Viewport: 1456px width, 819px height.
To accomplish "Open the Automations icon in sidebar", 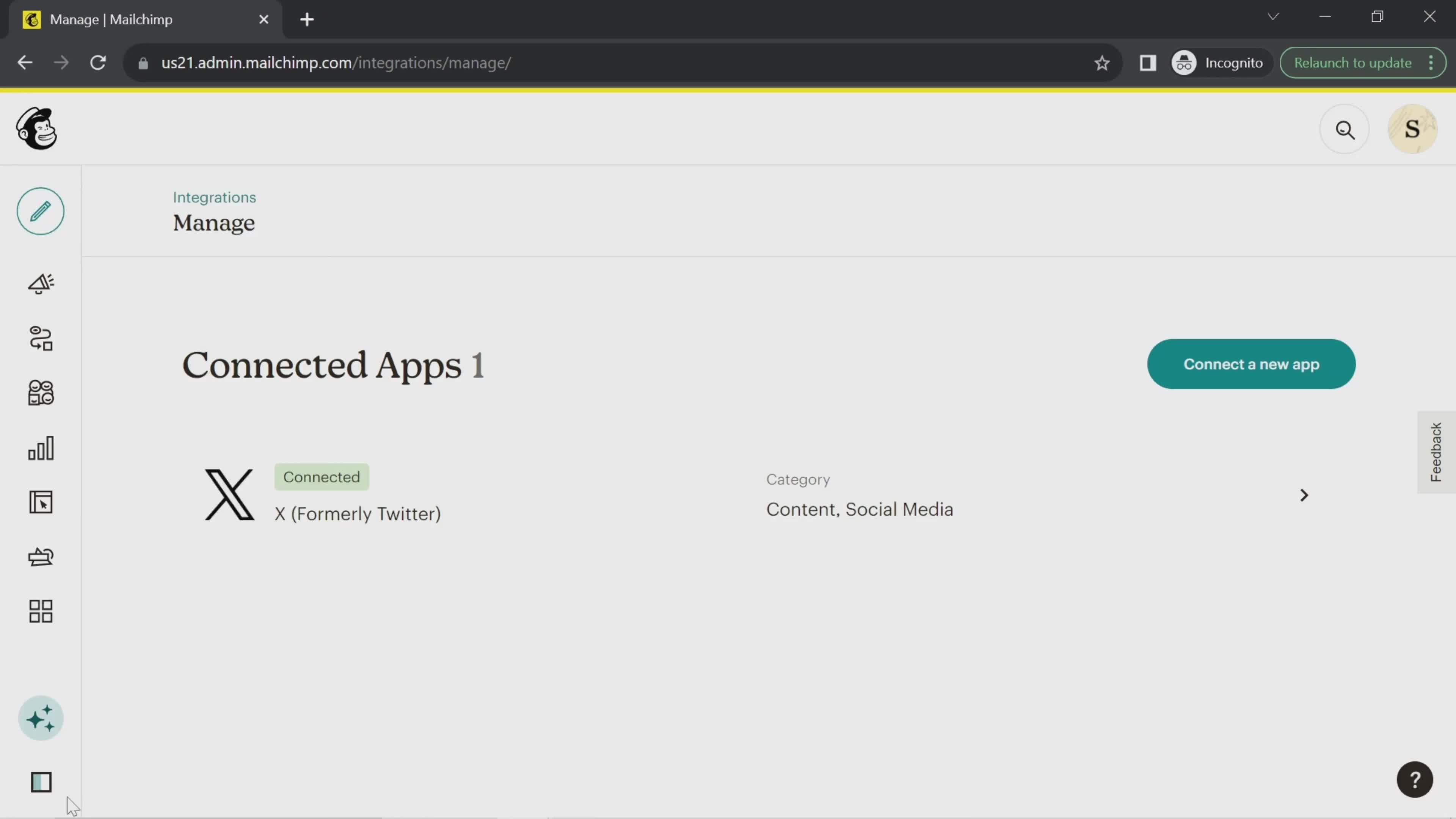I will click(x=41, y=338).
